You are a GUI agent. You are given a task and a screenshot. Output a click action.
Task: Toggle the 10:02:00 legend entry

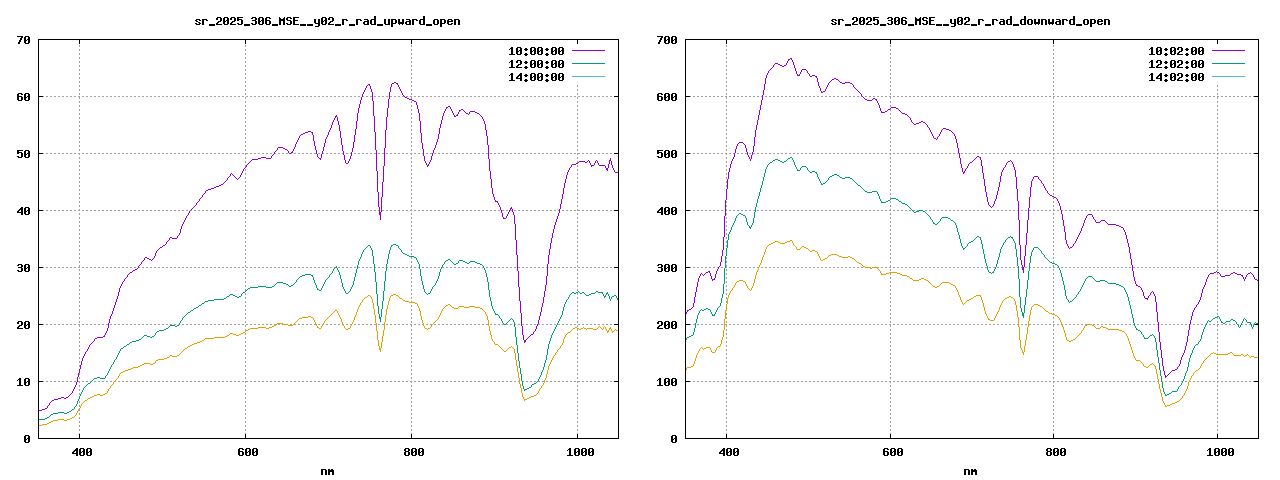pos(1176,51)
